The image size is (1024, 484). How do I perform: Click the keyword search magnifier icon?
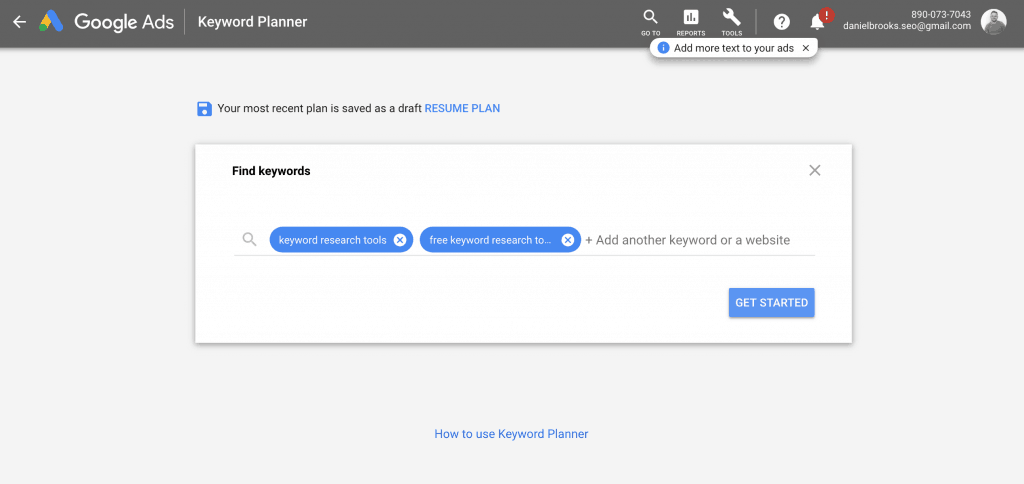pyautogui.click(x=249, y=240)
